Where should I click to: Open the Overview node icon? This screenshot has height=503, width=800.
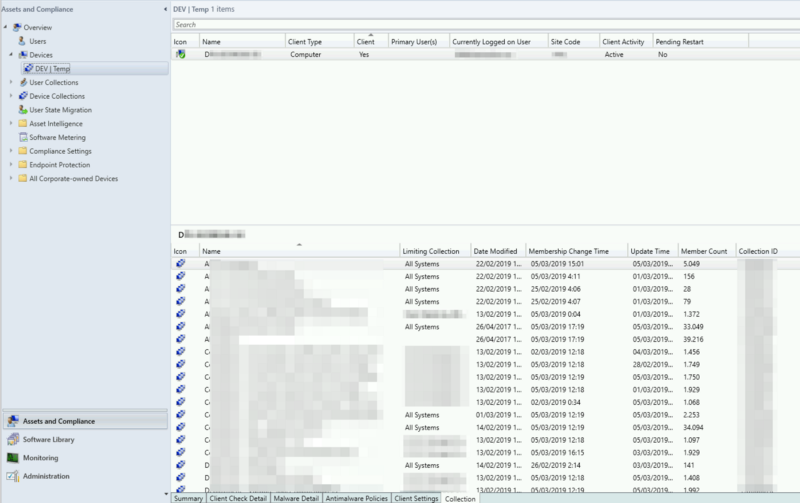[17, 28]
